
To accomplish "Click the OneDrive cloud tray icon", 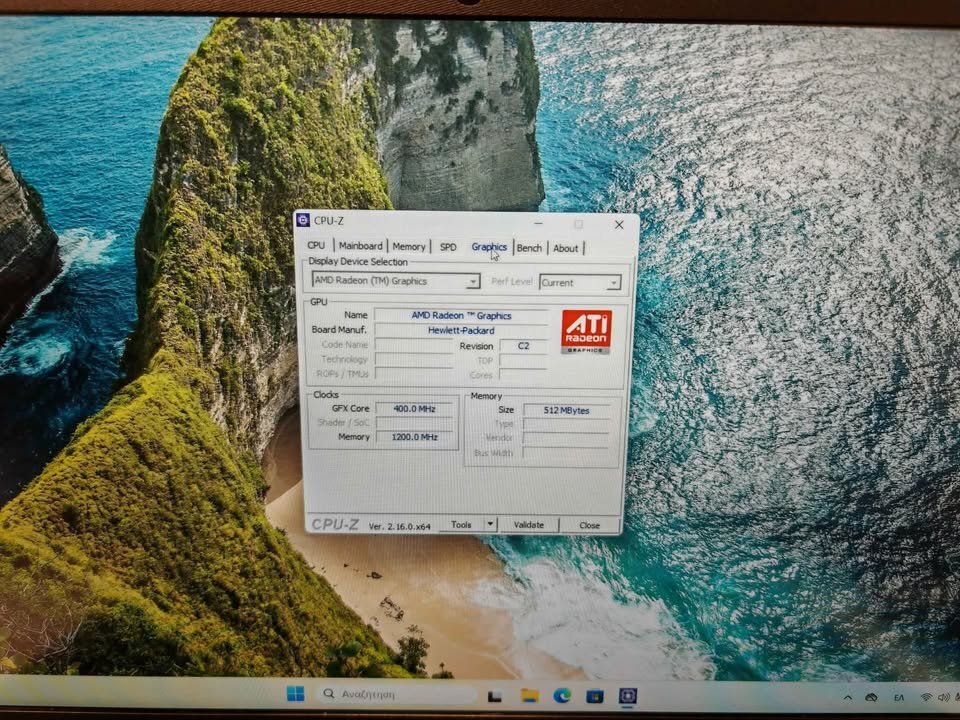I will (x=871, y=697).
